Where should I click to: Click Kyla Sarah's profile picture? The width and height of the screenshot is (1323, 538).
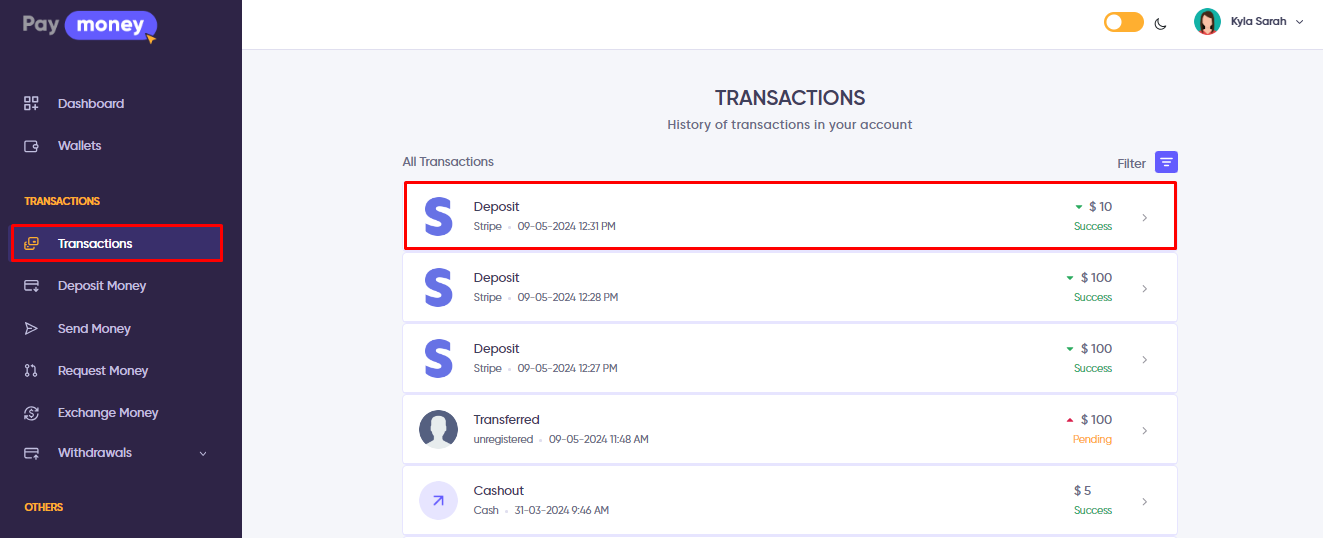point(1207,22)
